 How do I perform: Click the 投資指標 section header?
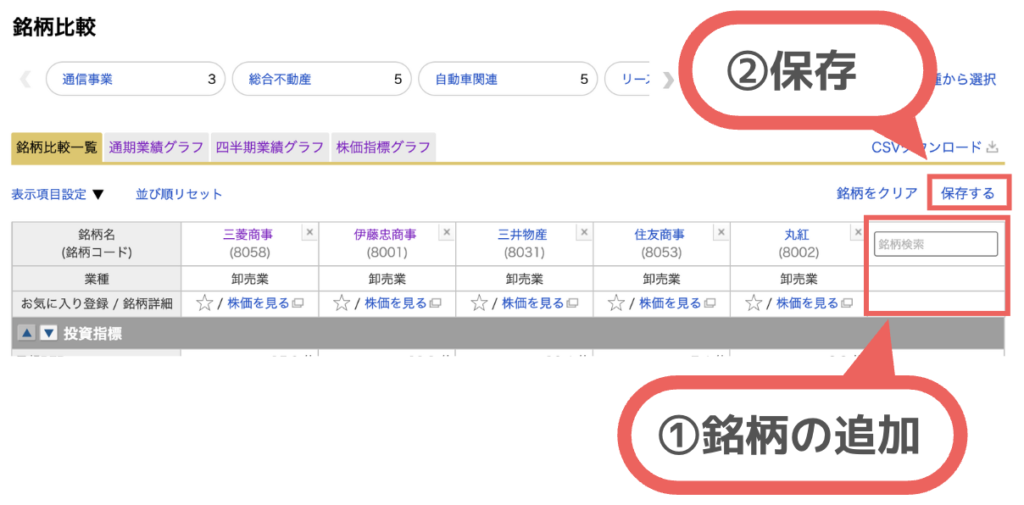[x=507, y=334]
